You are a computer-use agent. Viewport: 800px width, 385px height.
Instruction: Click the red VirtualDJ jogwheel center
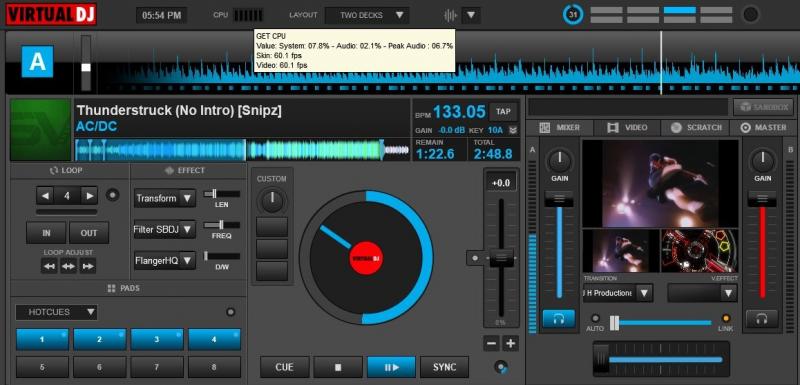[x=366, y=258]
